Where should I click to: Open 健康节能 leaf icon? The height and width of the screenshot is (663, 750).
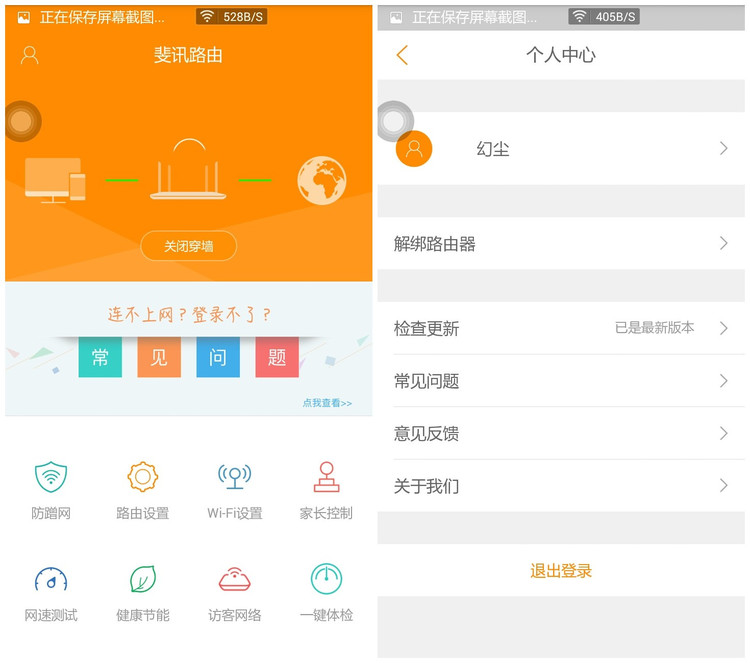[143, 579]
